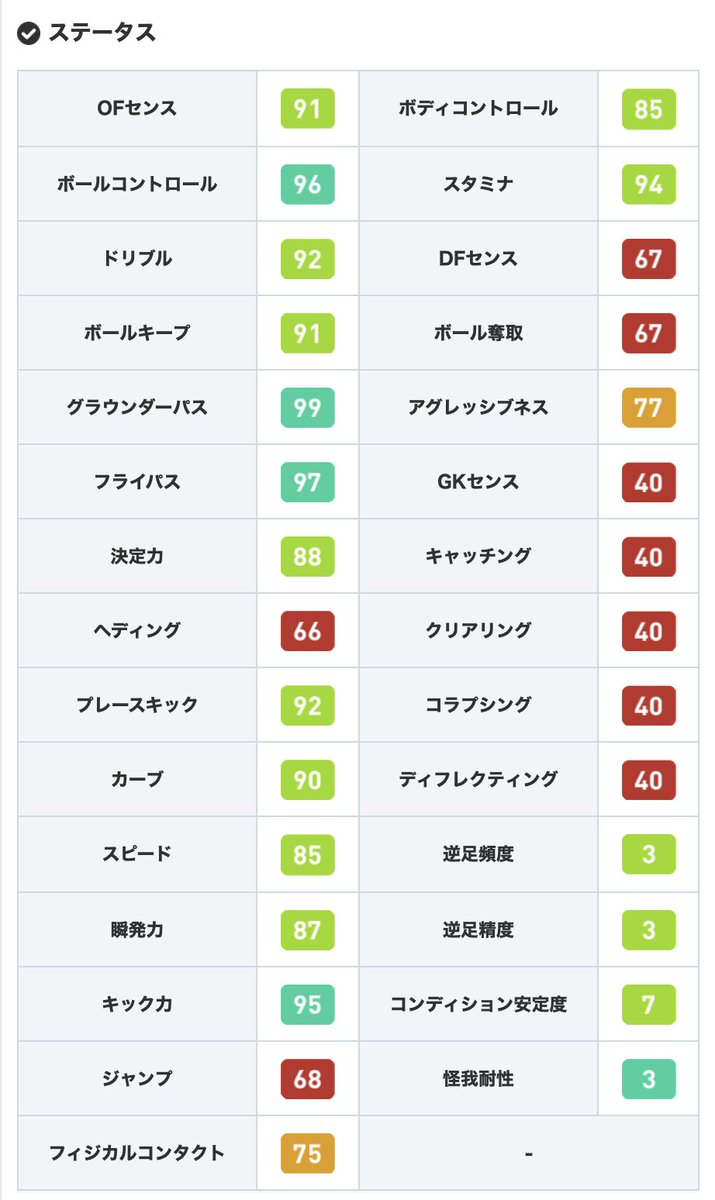Image resolution: width=715 pixels, height=1200 pixels.
Task: Click the teal 3 怪我耐性 badge
Action: (x=648, y=1078)
